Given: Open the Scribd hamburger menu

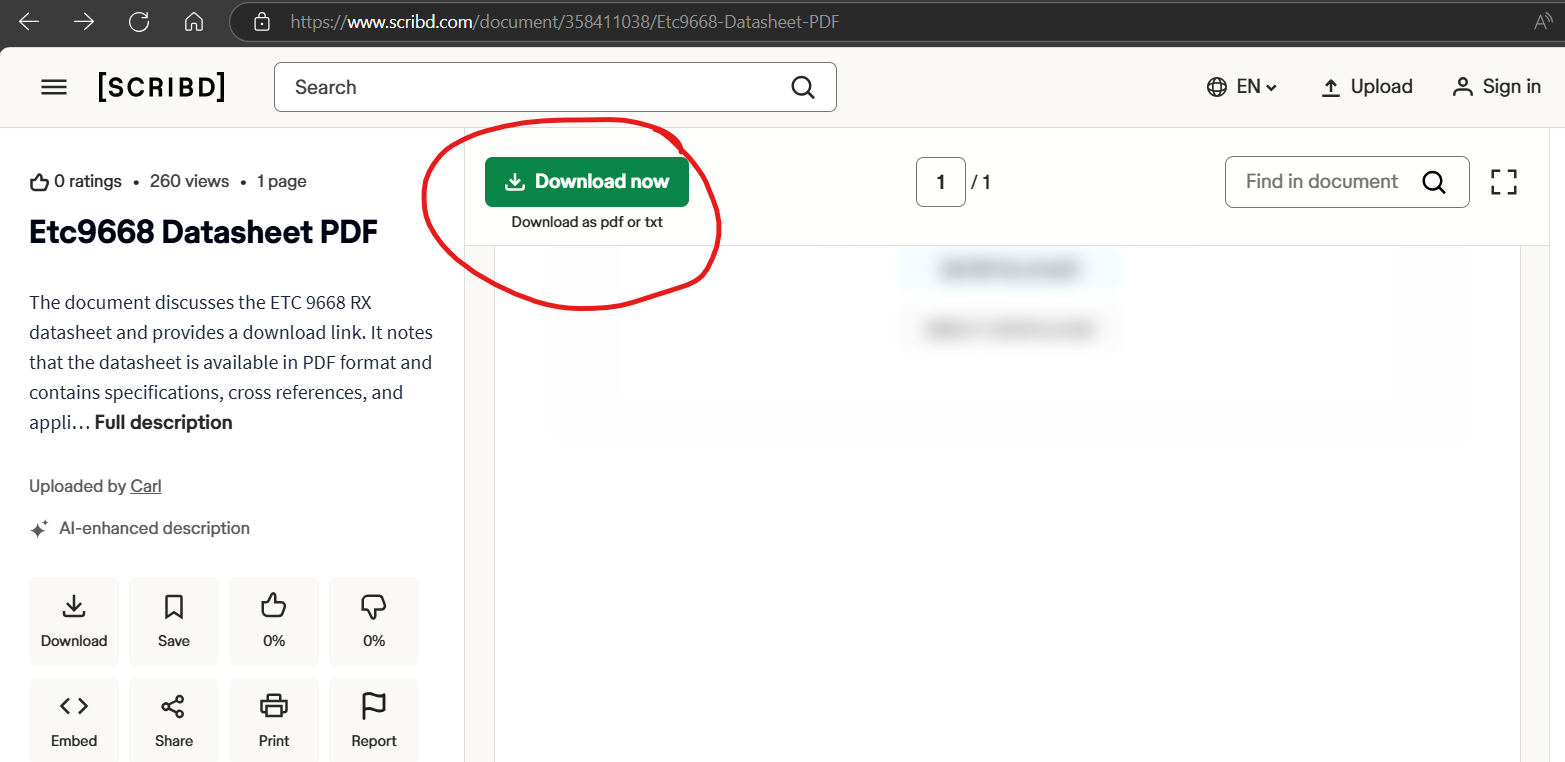Looking at the screenshot, I should (54, 87).
